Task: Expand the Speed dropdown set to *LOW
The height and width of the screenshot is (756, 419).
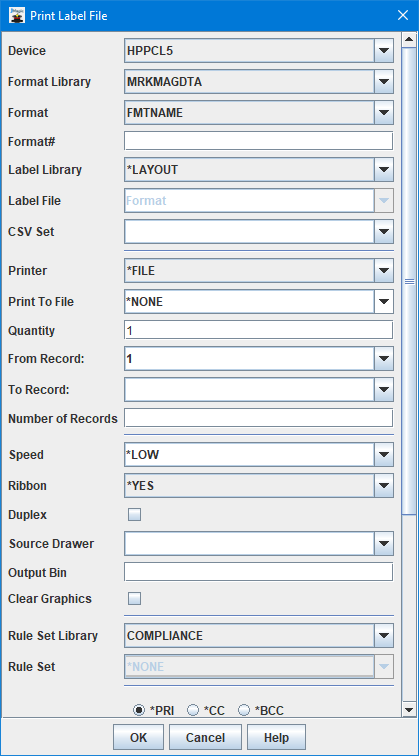Action: tap(384, 455)
